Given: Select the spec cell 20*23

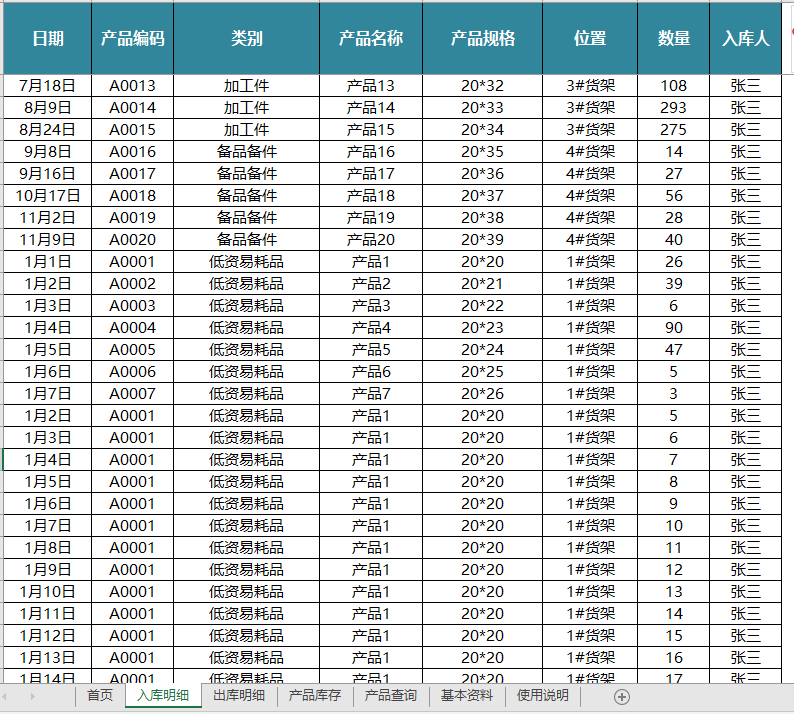Looking at the screenshot, I should coord(483,328).
